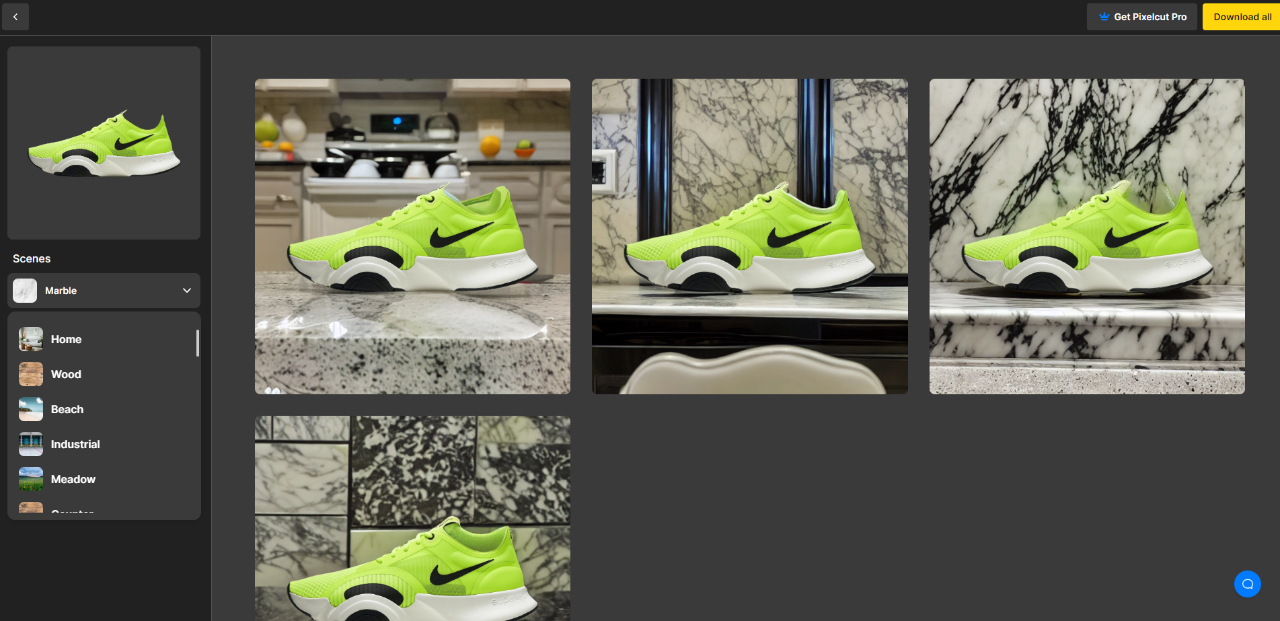The image size is (1280, 621).
Task: Click the original shoe preview in sidebar
Action: pos(104,143)
